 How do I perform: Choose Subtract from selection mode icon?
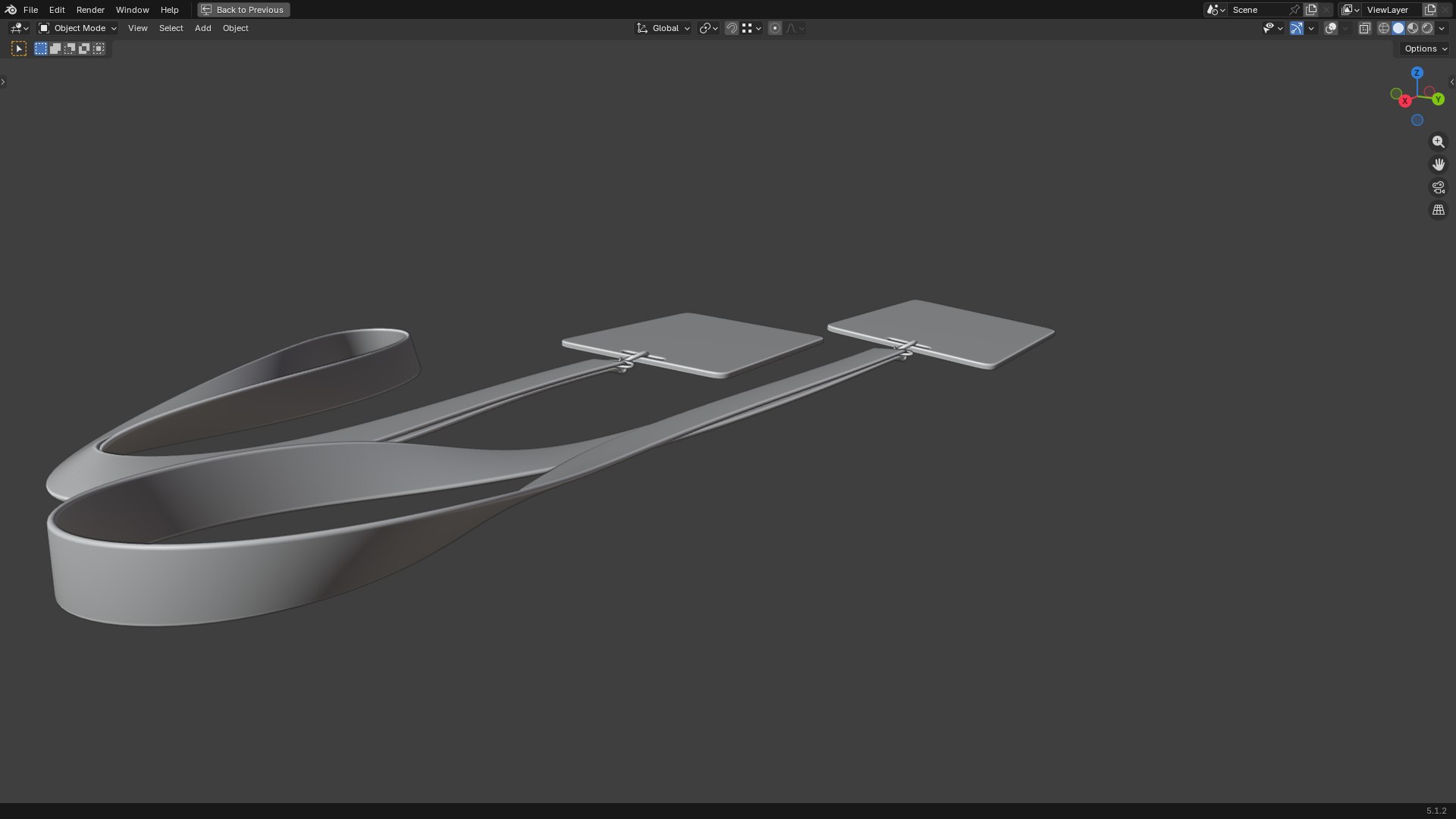[x=70, y=49]
